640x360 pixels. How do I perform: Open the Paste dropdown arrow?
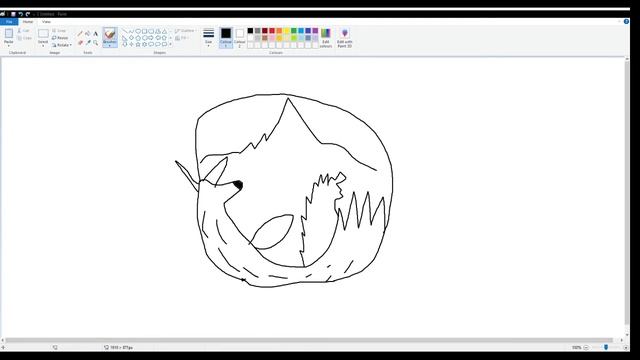click(x=9, y=46)
